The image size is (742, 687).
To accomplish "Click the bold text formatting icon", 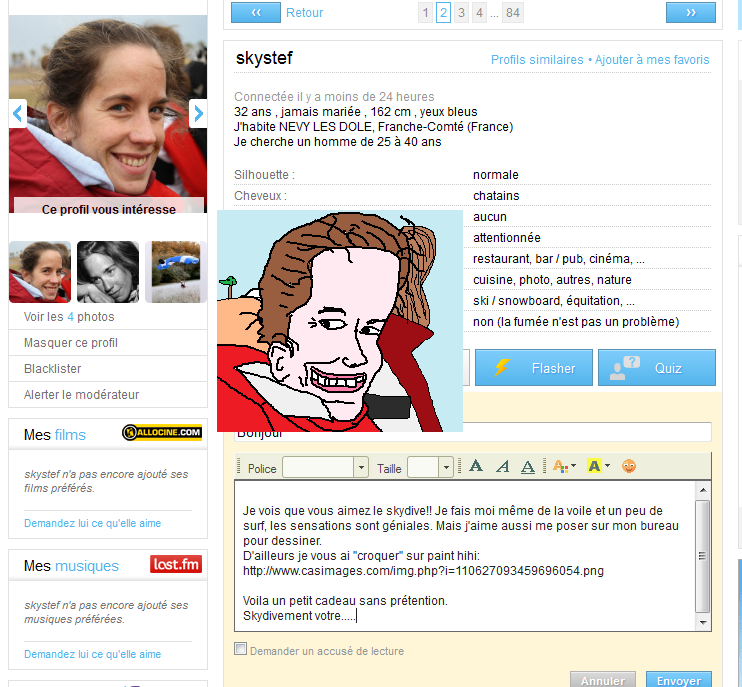I will point(476,466).
